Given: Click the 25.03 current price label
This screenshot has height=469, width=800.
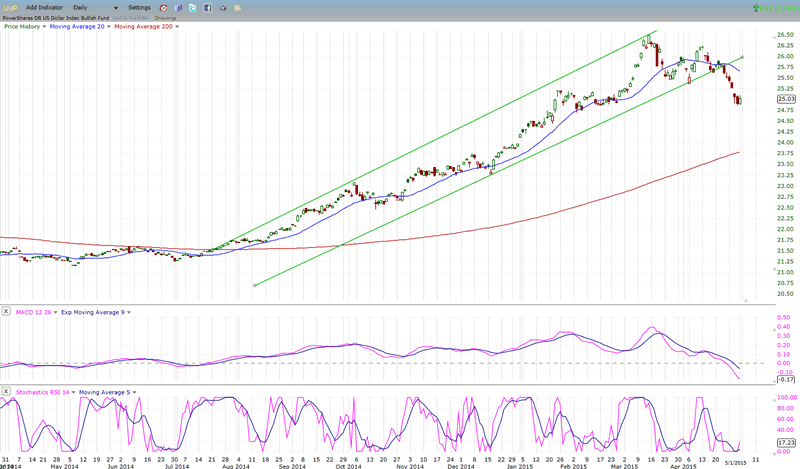Looking at the screenshot, I should (784, 99).
